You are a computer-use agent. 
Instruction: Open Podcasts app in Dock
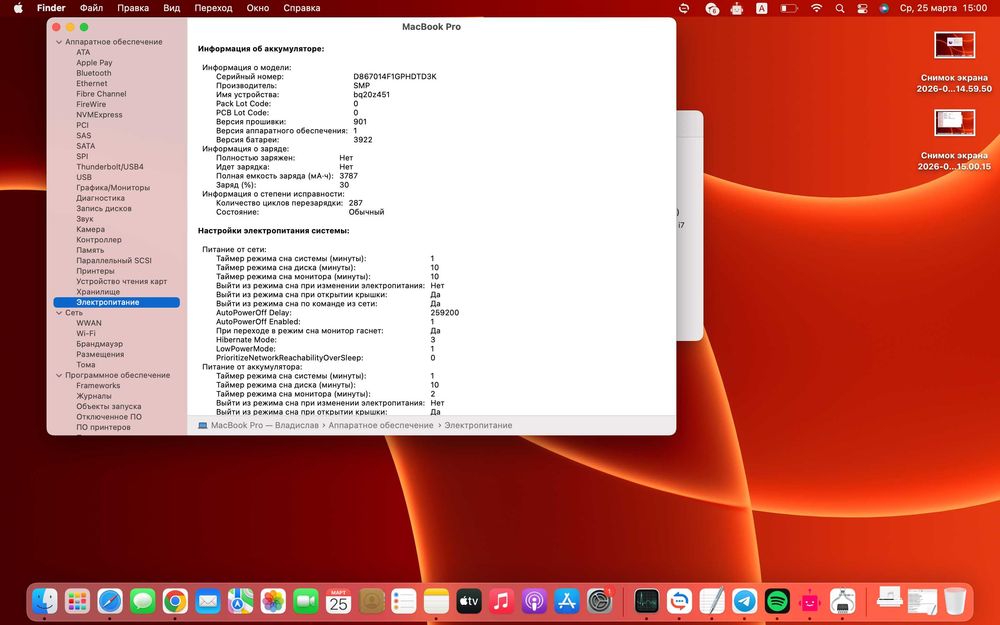(x=534, y=601)
